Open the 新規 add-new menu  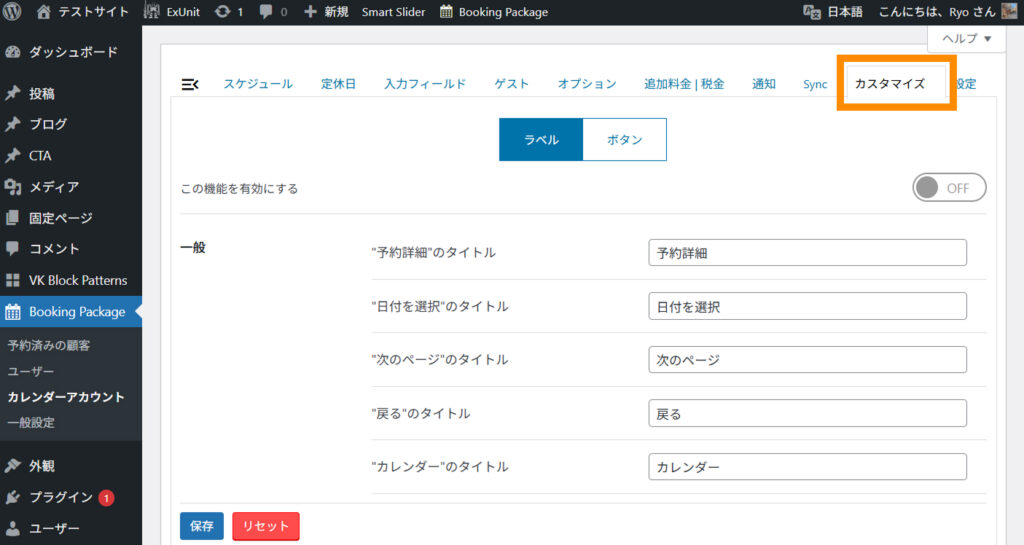tap(326, 12)
